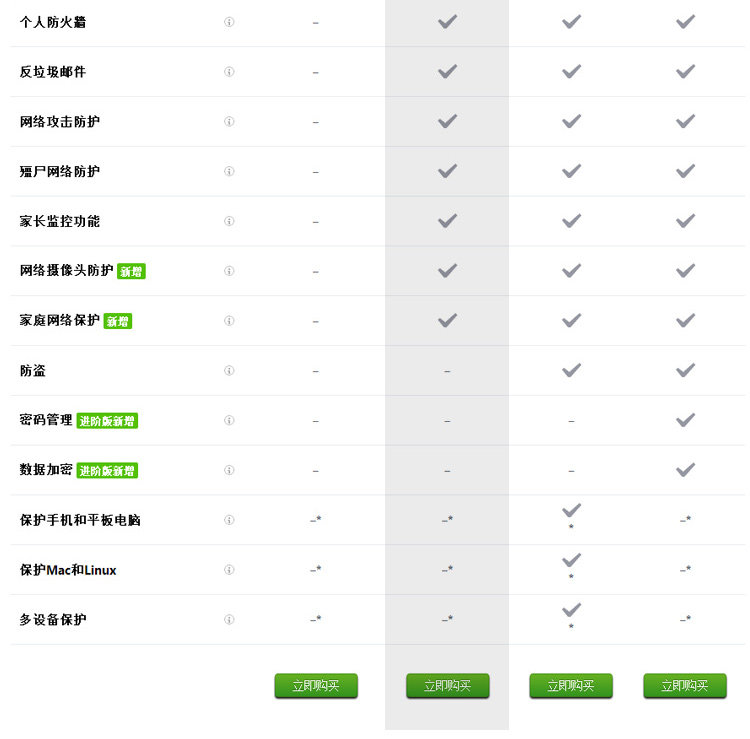
Task: Click the rightmost 立即购买 button
Action: [x=685, y=686]
